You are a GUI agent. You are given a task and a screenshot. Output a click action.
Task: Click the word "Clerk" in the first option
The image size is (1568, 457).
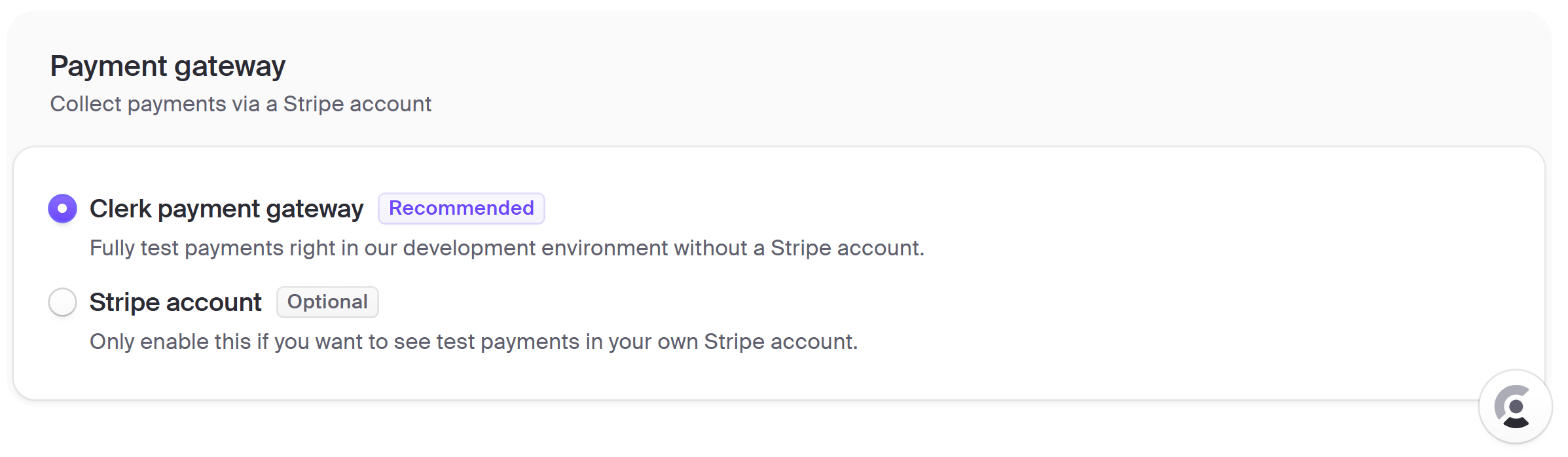click(x=120, y=209)
